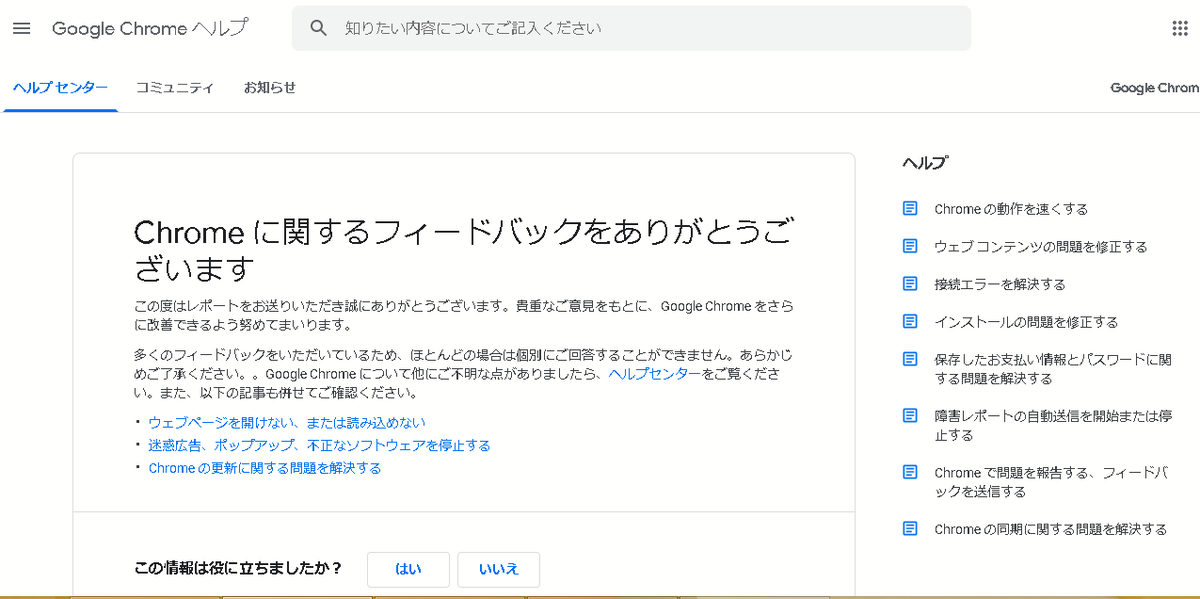Open Chrome の動作を速くする help article
The width and height of the screenshot is (1200, 599).
pos(1011,209)
